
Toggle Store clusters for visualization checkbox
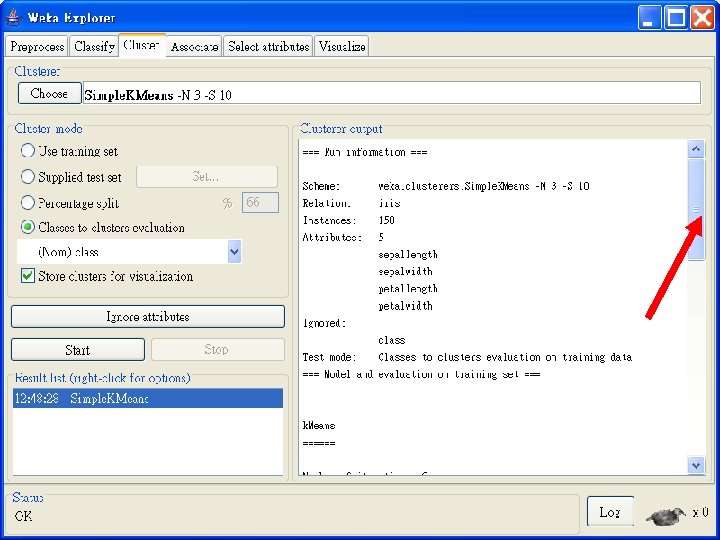[x=28, y=276]
